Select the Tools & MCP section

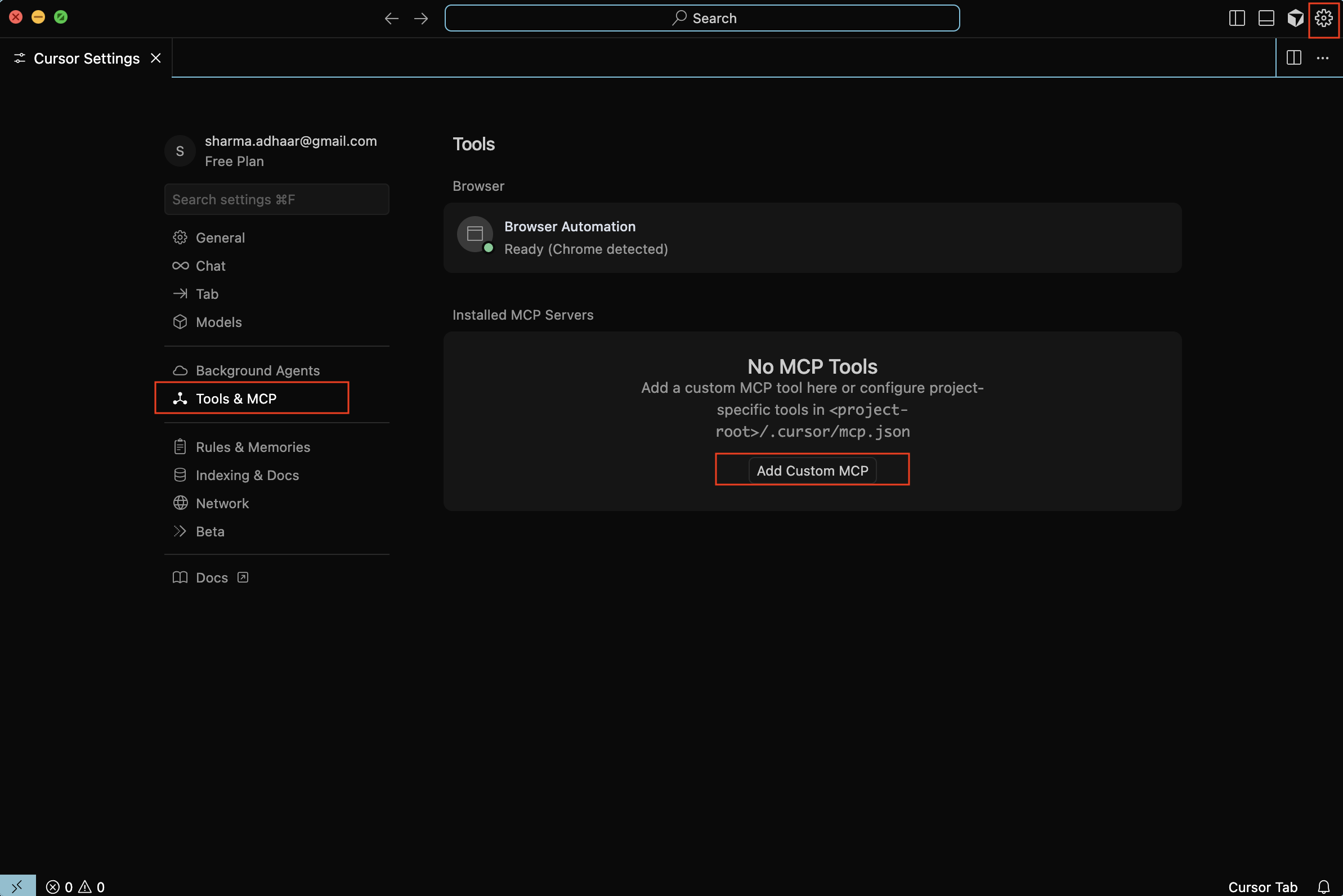point(236,398)
